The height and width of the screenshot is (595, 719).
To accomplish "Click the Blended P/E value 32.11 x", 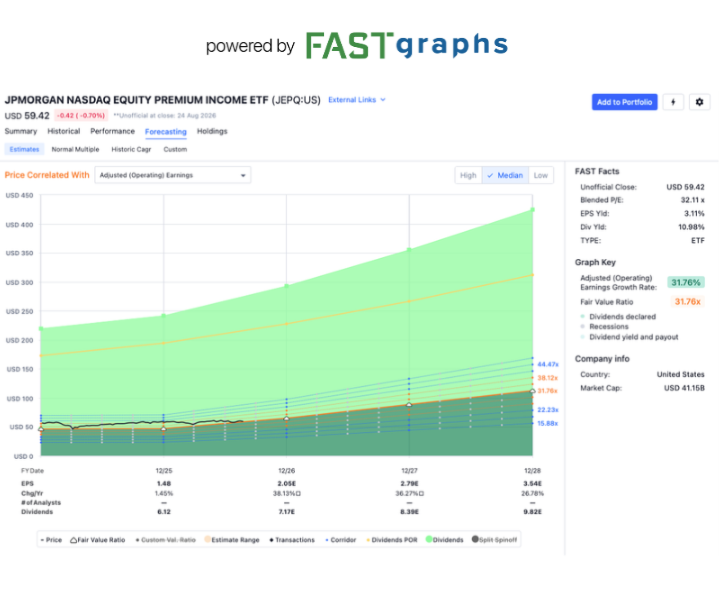I will tap(692, 200).
